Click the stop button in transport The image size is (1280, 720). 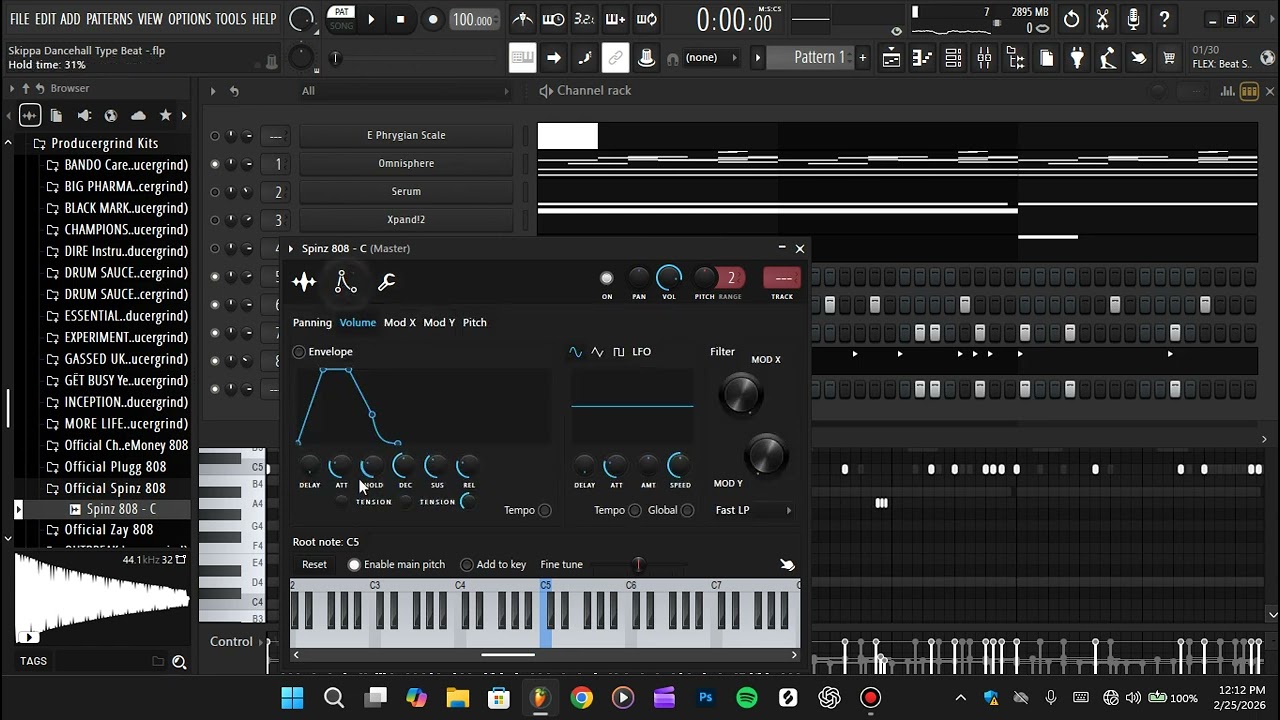(x=401, y=19)
